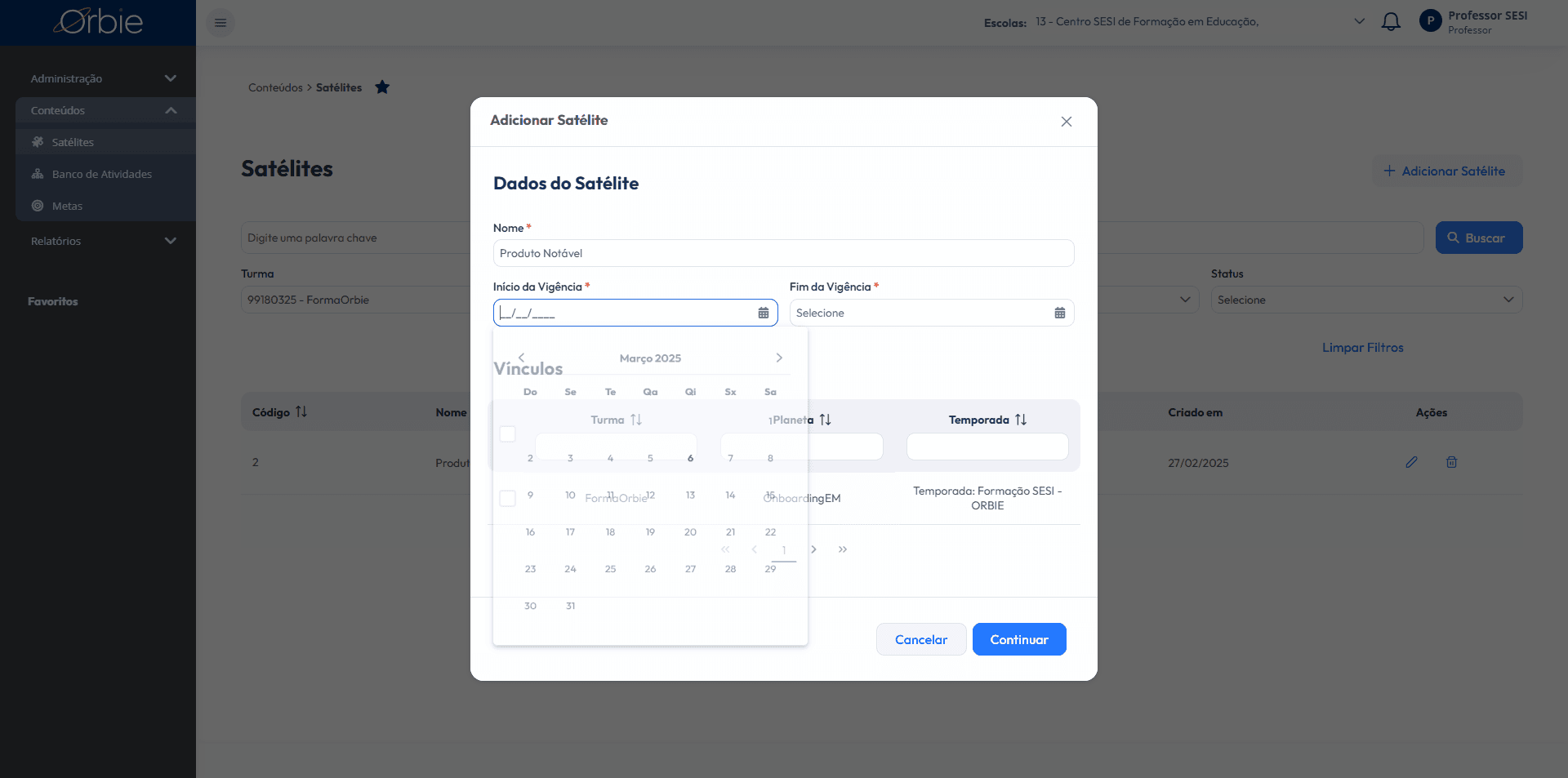Screen dimensions: 1568x778
Task: Select day 30 in the date picker
Action: pyautogui.click(x=530, y=606)
